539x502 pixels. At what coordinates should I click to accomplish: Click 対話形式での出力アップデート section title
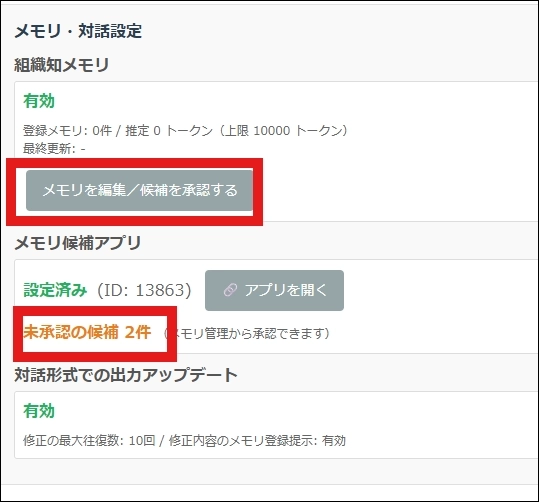pos(126,375)
